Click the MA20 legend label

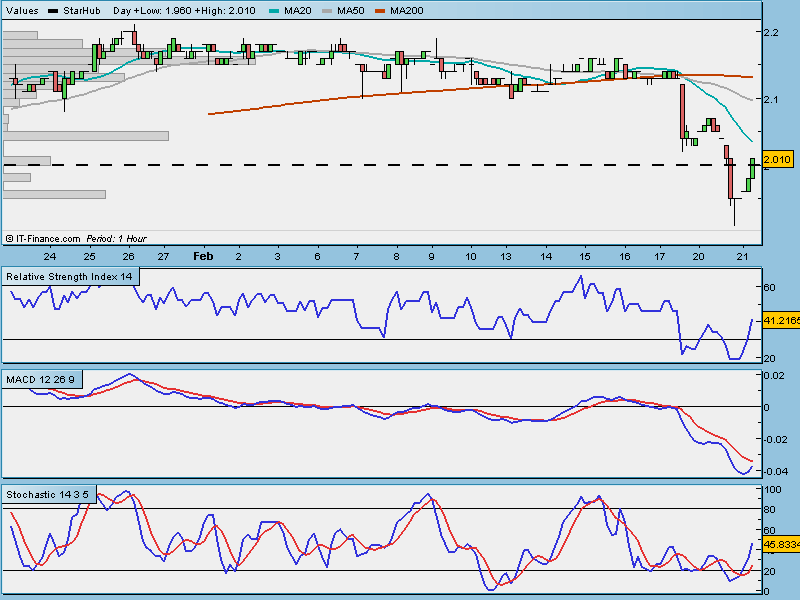[x=297, y=11]
